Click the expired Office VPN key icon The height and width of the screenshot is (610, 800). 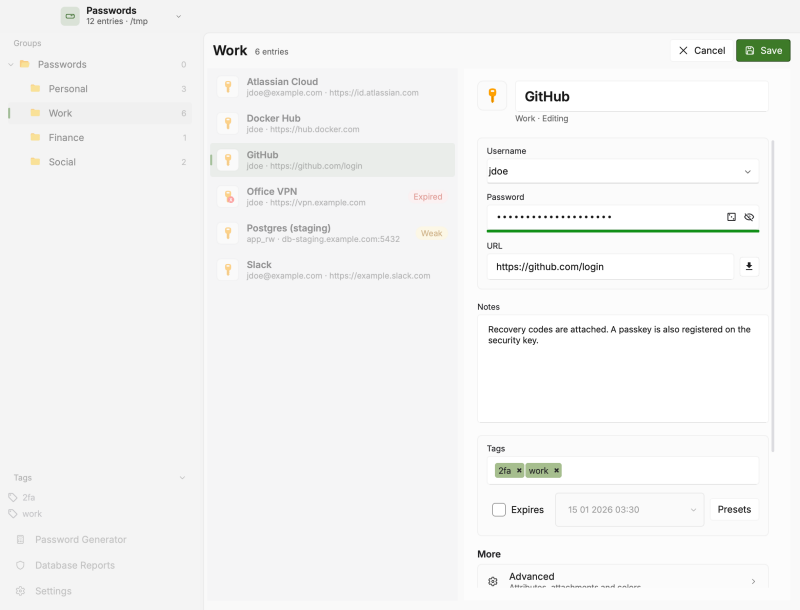click(x=228, y=197)
